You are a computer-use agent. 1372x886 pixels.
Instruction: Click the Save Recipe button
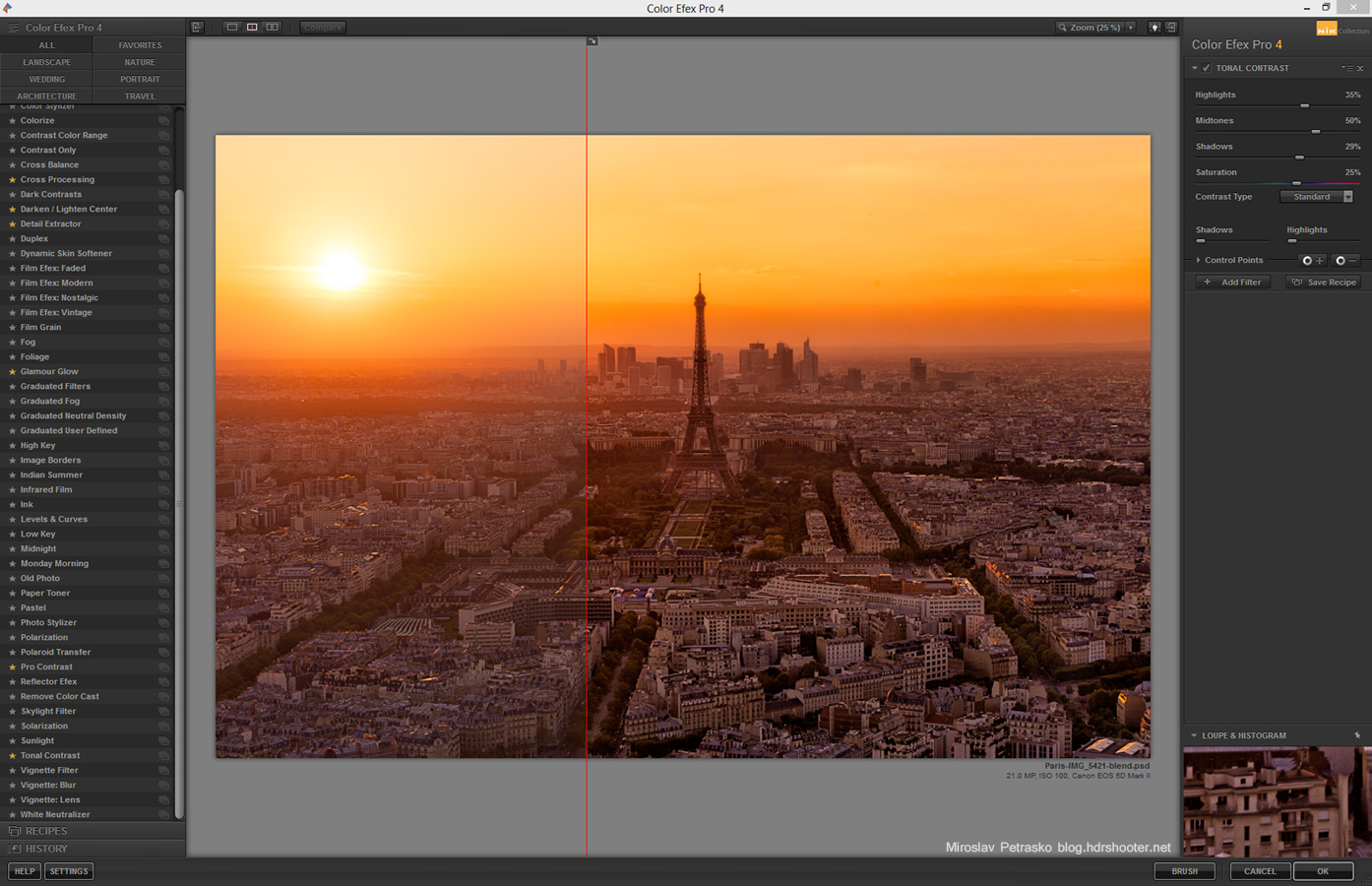click(1324, 283)
